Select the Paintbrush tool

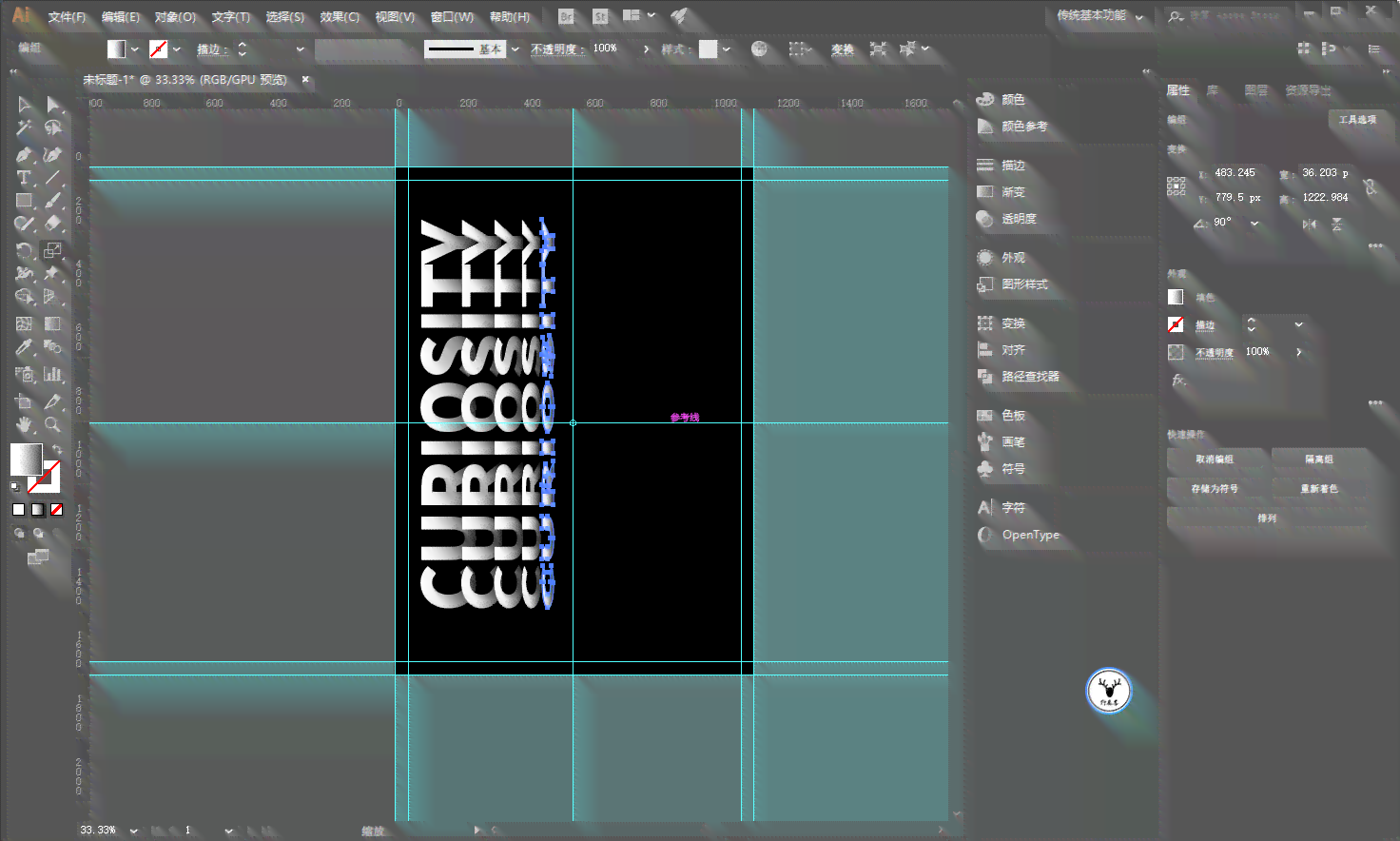[52, 201]
